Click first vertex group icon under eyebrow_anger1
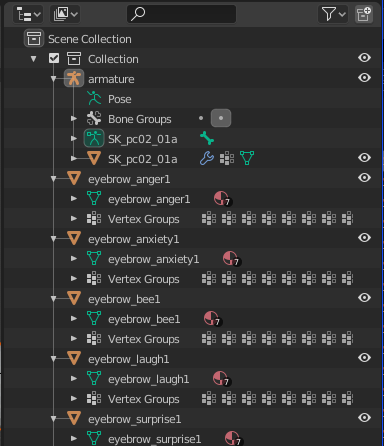This screenshot has width=384, height=446. (209, 218)
